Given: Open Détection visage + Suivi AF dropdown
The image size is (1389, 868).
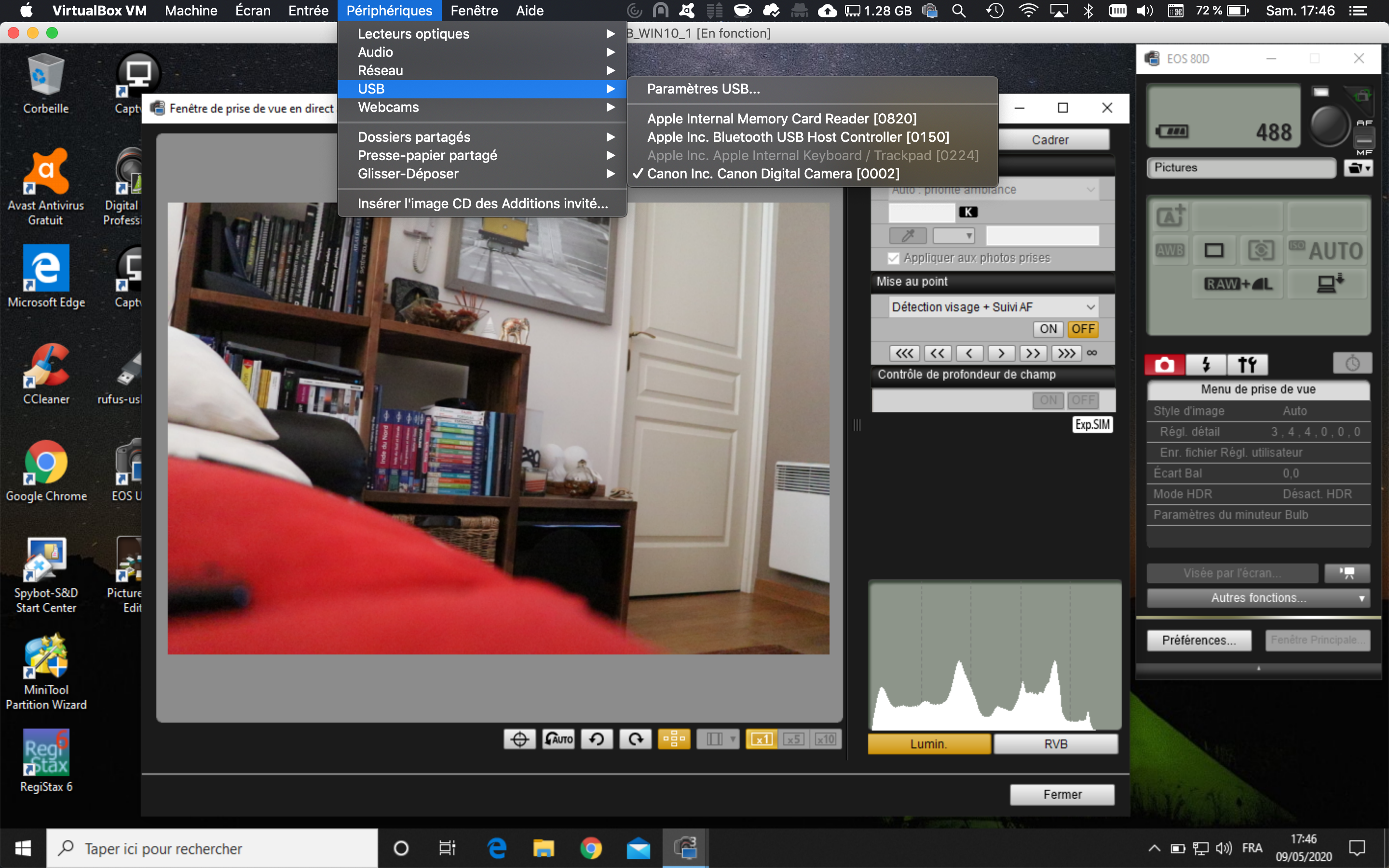Looking at the screenshot, I should click(993, 307).
